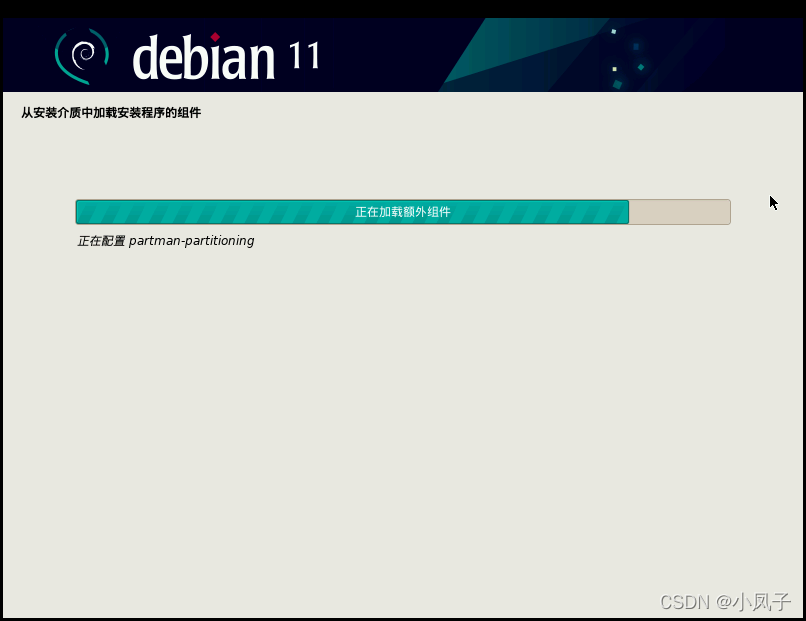Image resolution: width=806 pixels, height=621 pixels.
Task: Click the 'debian 11' banner title
Action: coord(226,57)
